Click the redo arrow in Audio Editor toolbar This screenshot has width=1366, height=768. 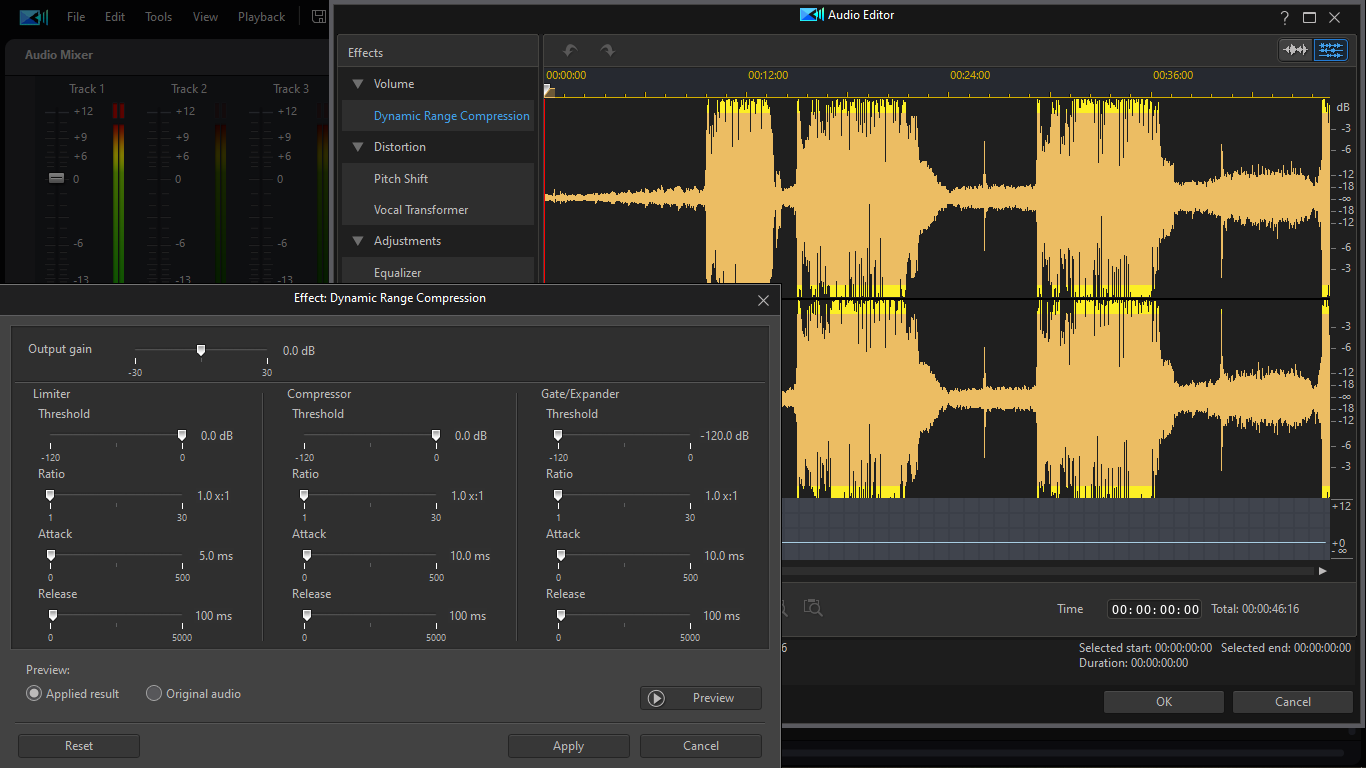[x=607, y=50]
